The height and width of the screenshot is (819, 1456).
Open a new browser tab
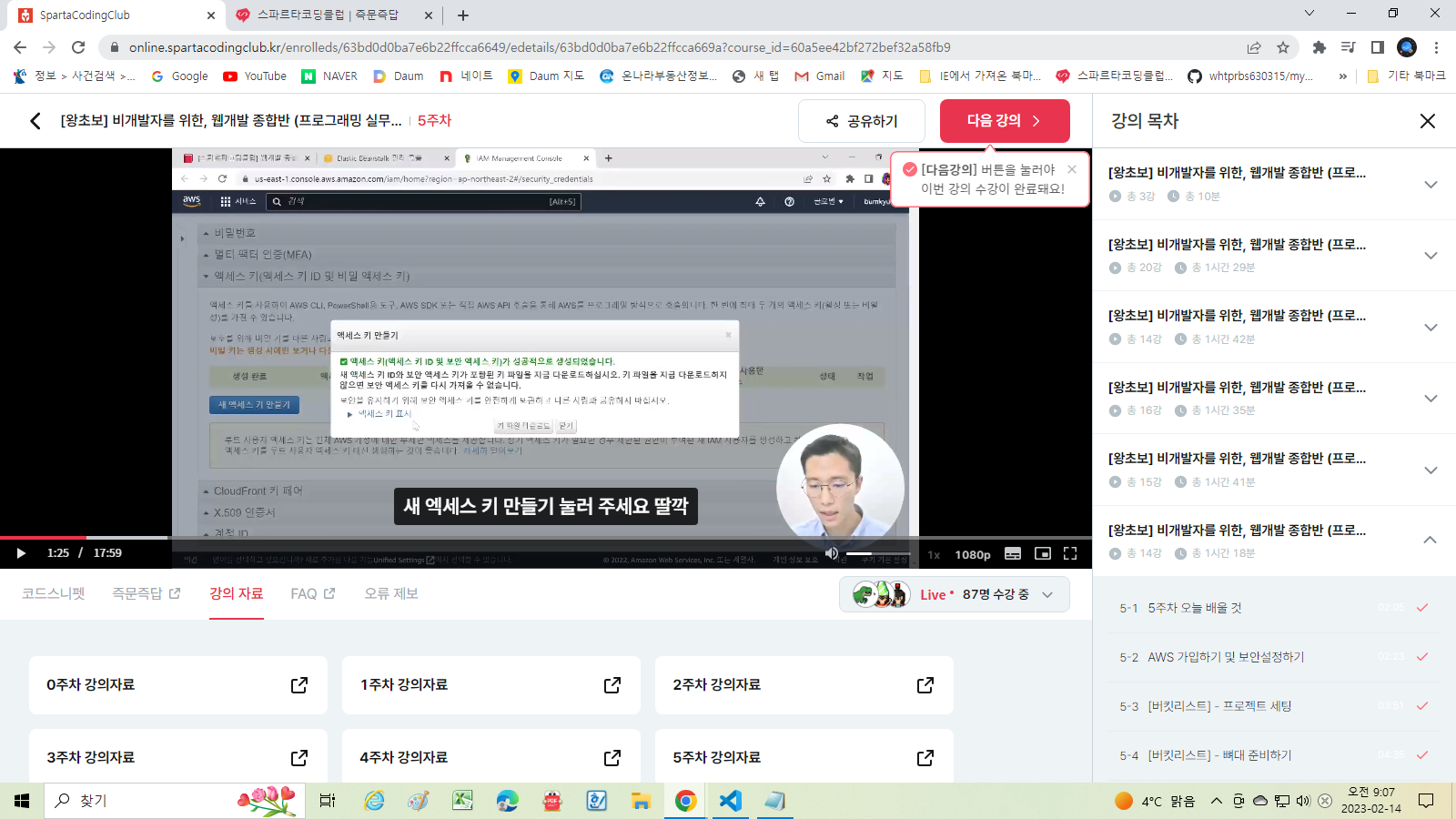[x=463, y=15]
